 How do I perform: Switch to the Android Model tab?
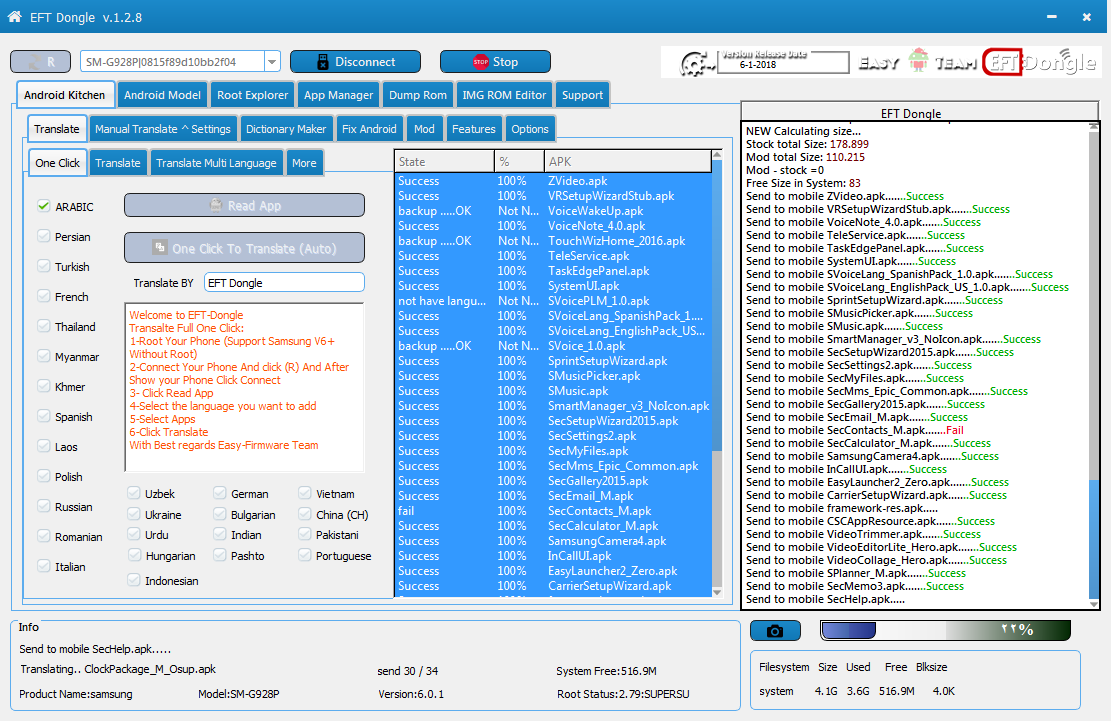(162, 95)
